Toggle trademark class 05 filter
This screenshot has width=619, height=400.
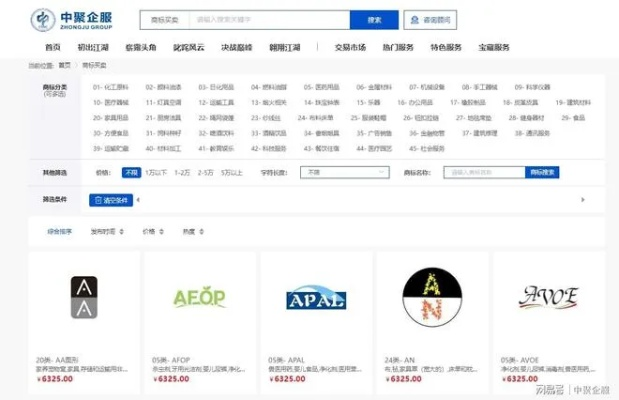click(321, 87)
